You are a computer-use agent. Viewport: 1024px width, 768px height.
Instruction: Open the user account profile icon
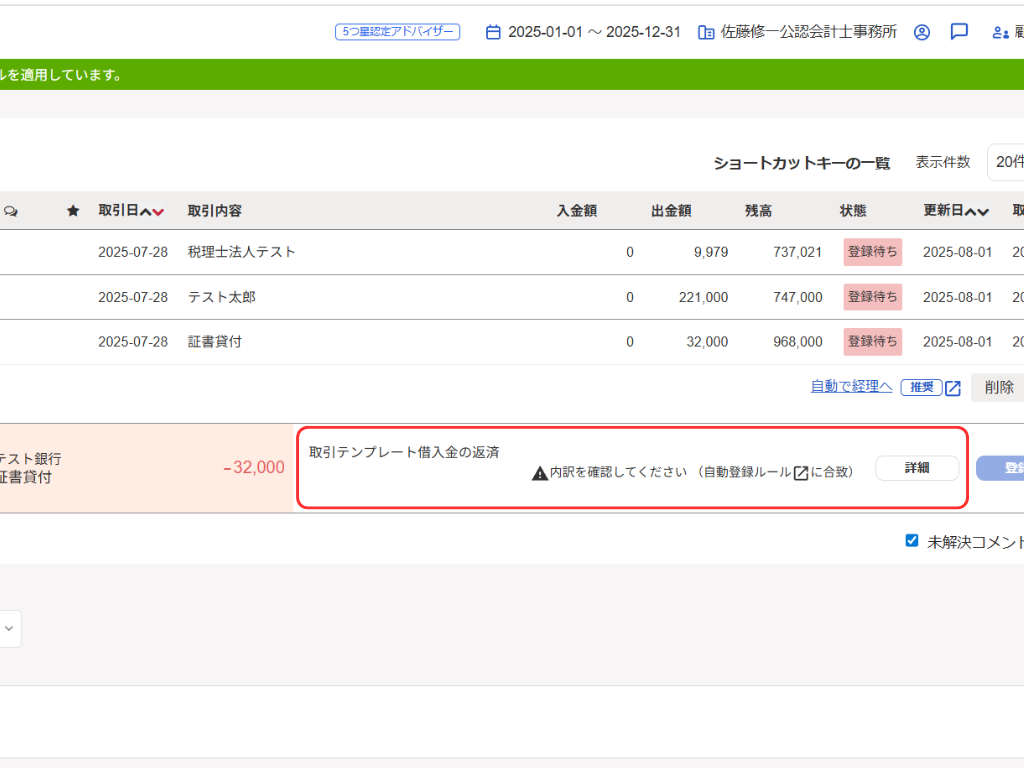point(922,32)
